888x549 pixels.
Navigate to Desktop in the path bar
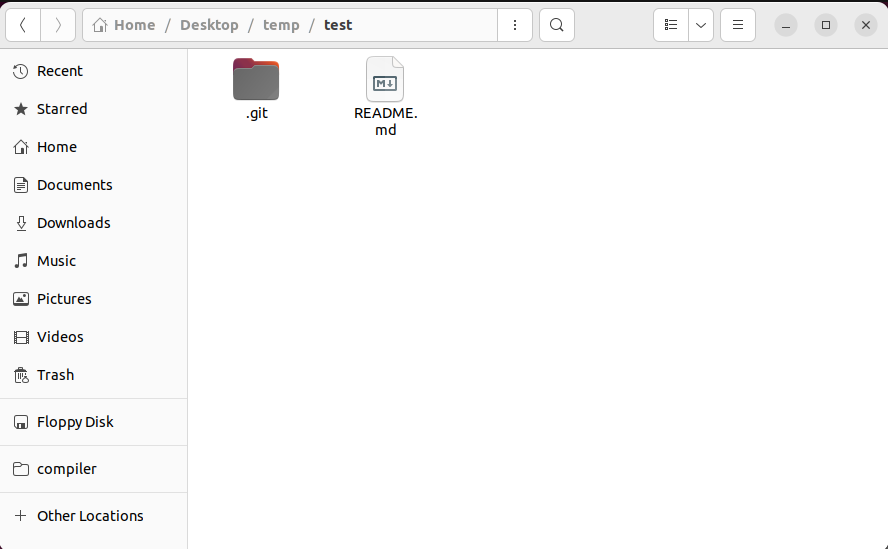point(209,25)
